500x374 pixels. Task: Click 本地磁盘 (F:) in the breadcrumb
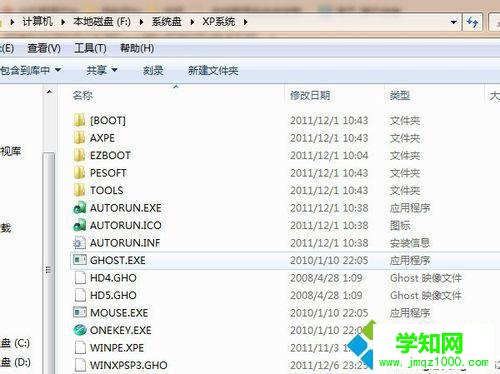coord(102,22)
